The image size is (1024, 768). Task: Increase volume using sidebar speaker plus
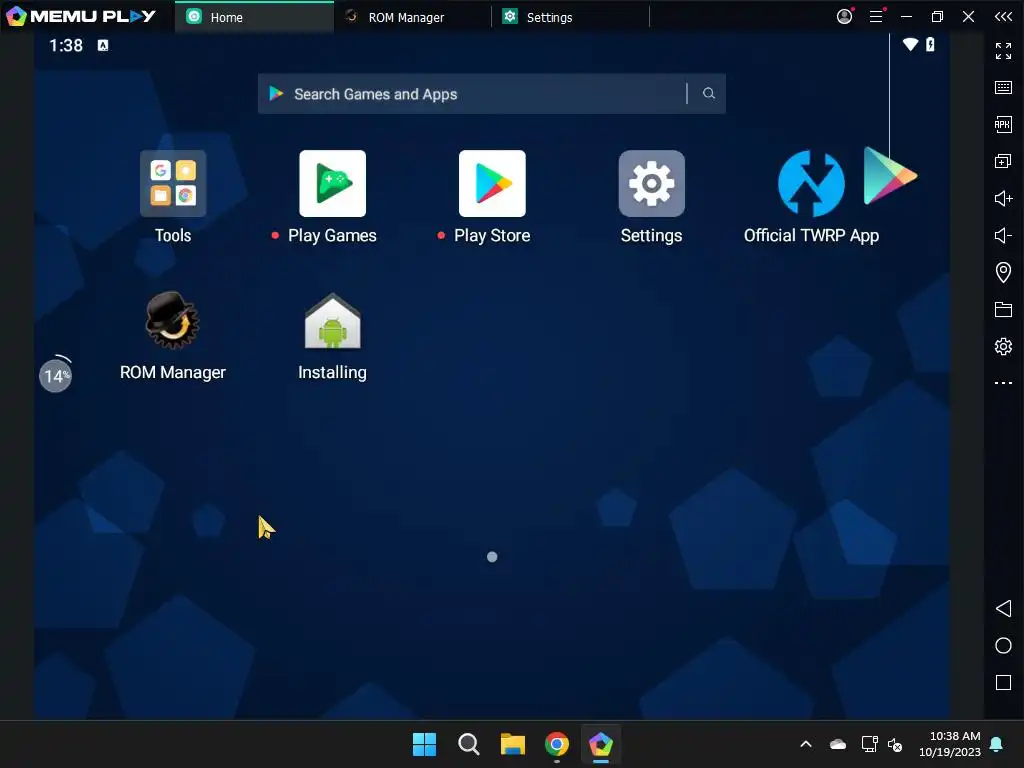pos(1003,198)
